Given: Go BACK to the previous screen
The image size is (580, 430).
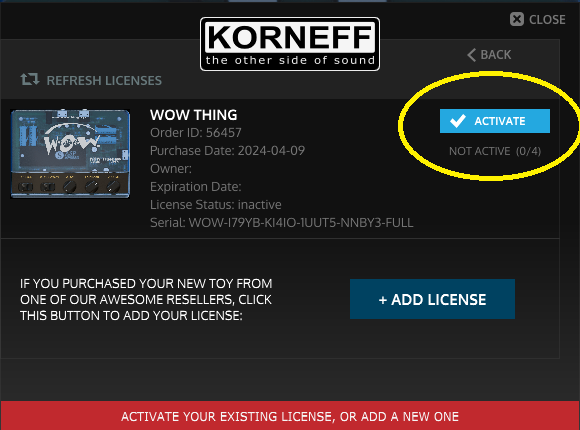Looking at the screenshot, I should click(489, 55).
